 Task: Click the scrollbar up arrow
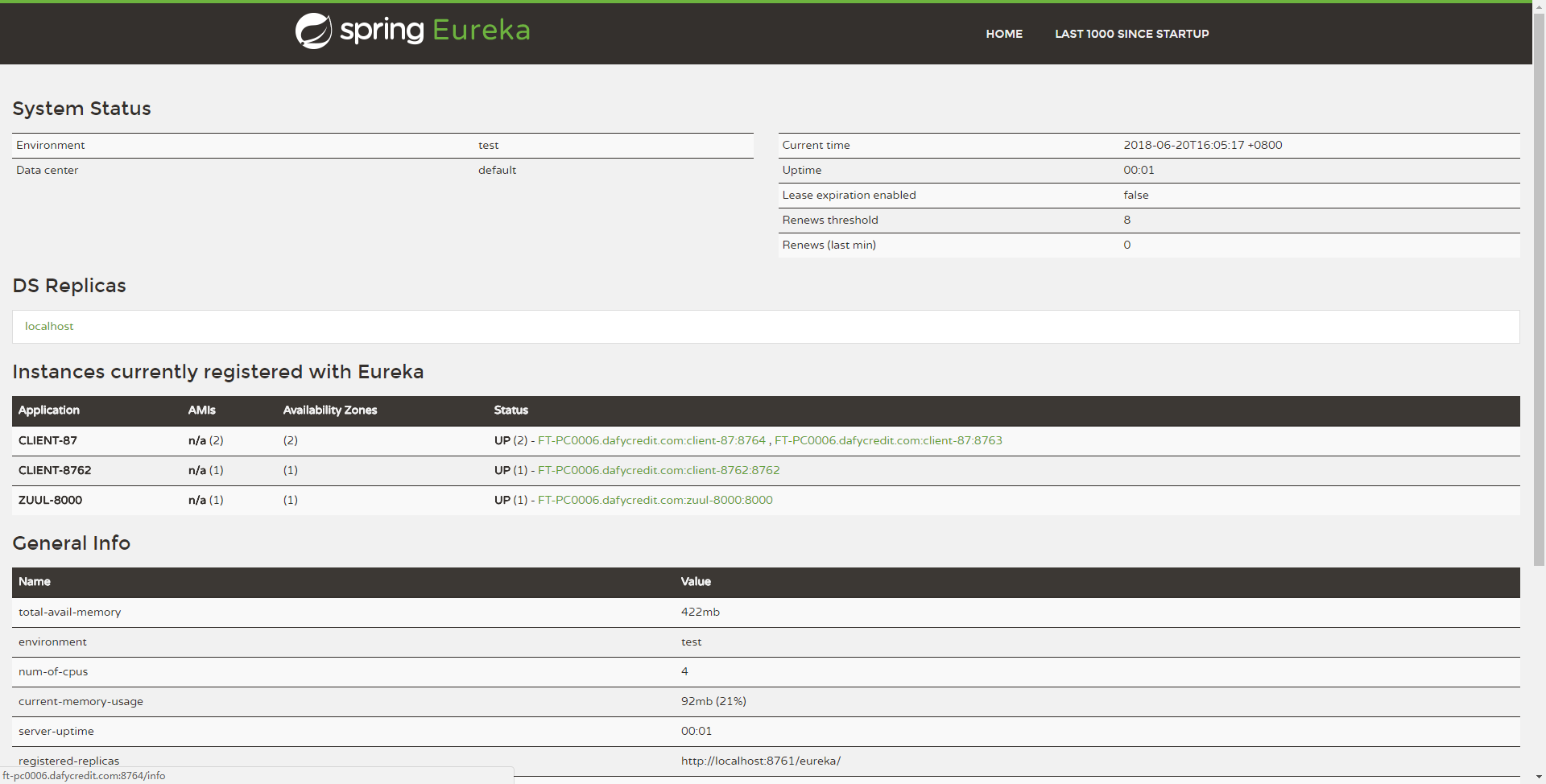coord(1539,6)
